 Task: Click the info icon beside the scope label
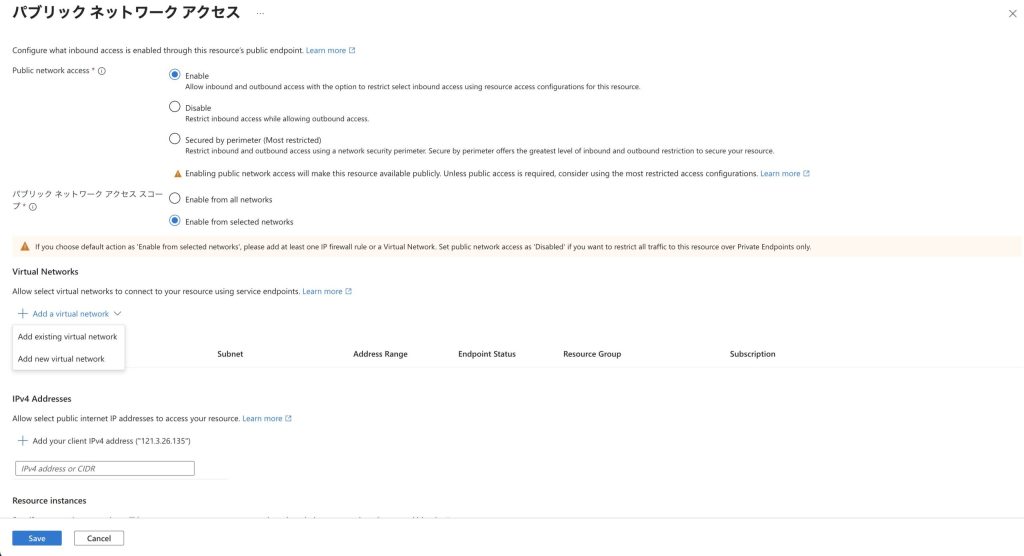coord(33,207)
